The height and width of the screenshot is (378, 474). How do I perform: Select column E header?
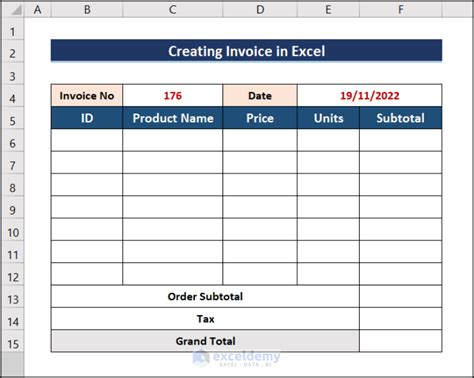click(328, 9)
